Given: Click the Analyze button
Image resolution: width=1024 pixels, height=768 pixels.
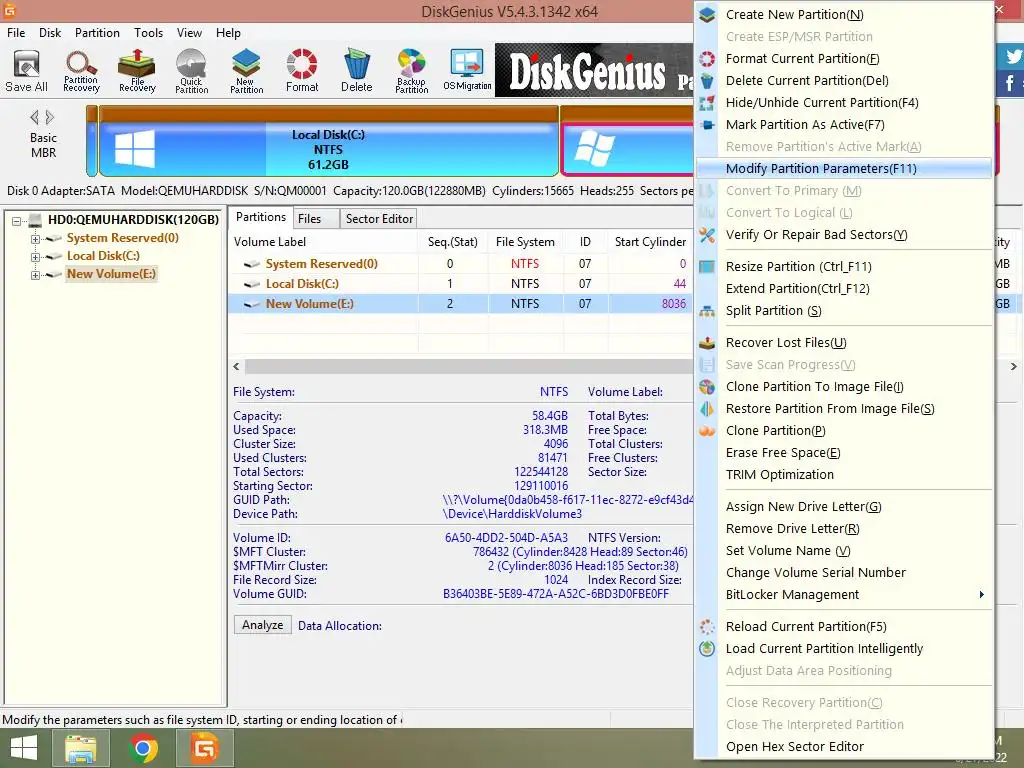Looking at the screenshot, I should (x=263, y=625).
